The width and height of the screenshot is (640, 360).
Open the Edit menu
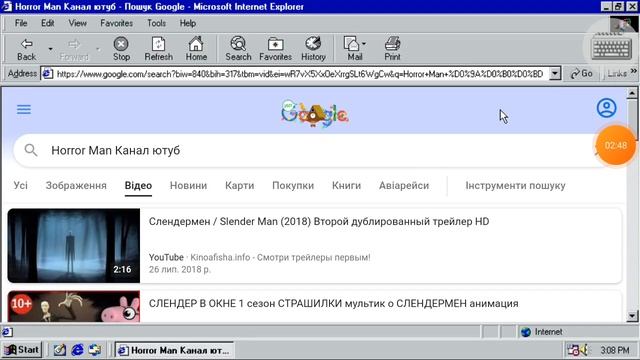click(x=47, y=23)
